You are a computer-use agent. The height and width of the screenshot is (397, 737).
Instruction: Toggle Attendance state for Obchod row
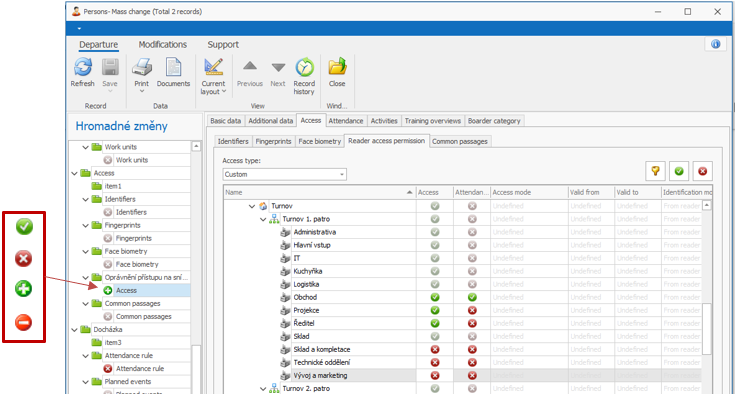click(x=472, y=297)
